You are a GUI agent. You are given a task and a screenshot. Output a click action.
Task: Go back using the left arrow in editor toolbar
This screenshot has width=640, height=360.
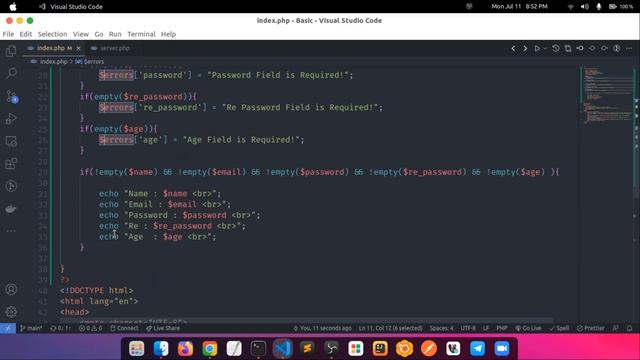[513, 49]
